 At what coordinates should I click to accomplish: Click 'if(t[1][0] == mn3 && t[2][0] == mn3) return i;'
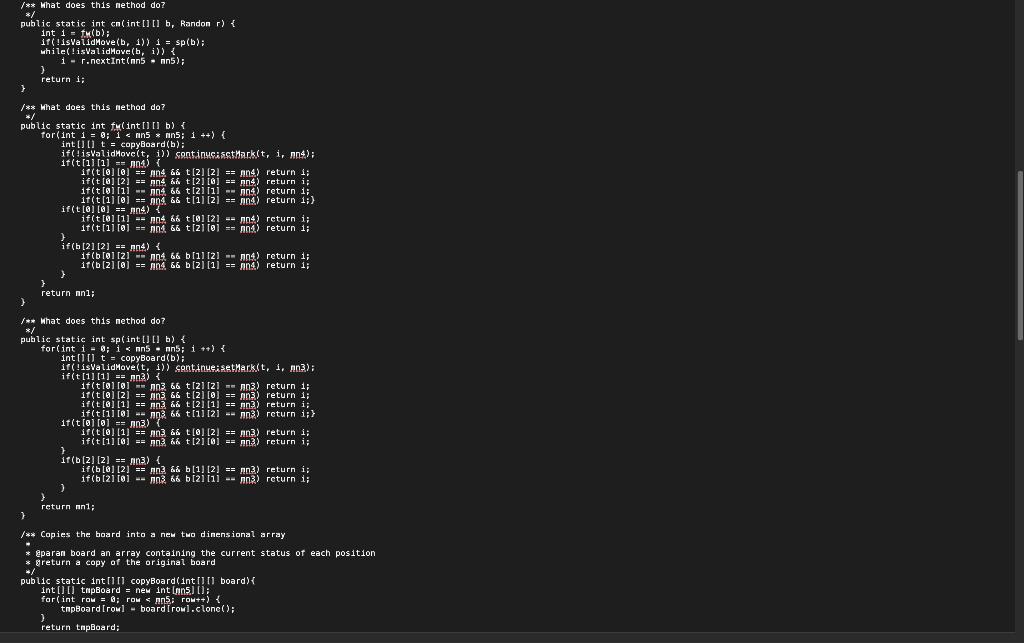click(195, 441)
